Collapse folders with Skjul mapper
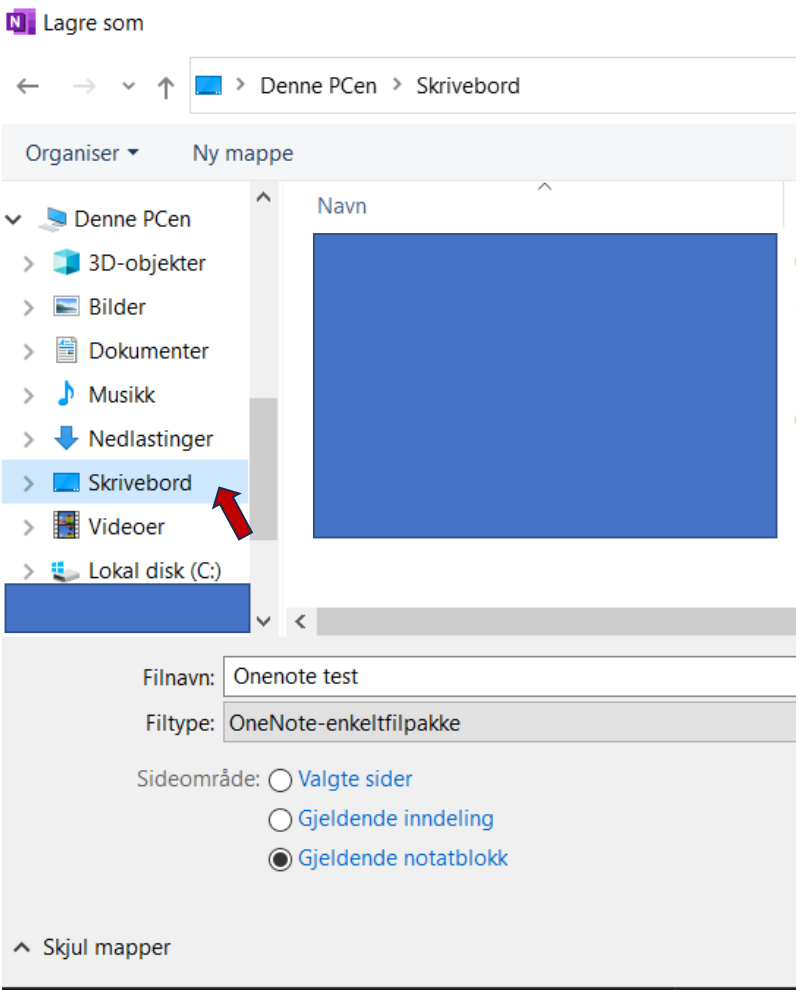This screenshot has width=802, height=995. [x=92, y=947]
